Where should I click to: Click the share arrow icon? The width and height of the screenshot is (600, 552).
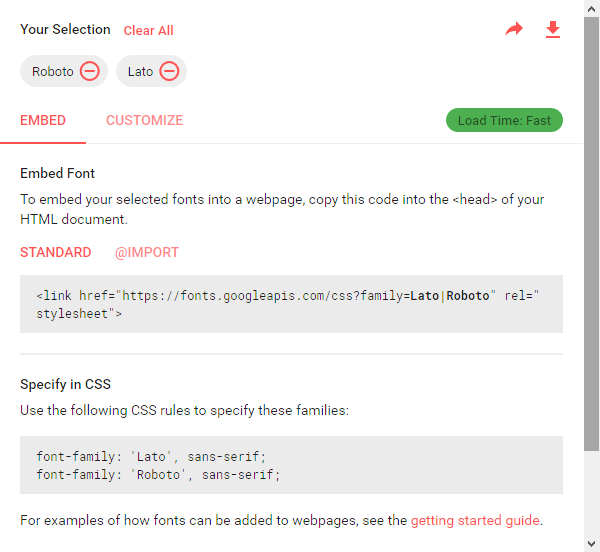pos(514,29)
